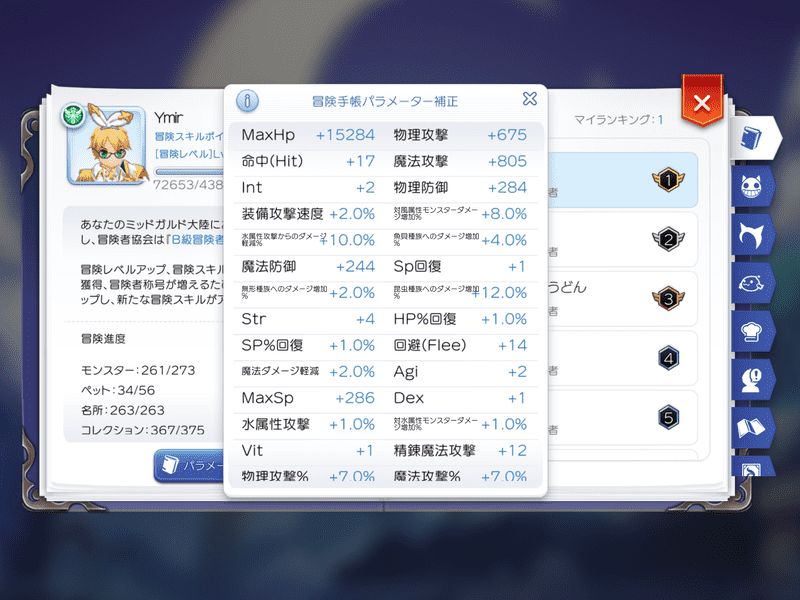This screenshot has width=800, height=600.
Task: Click the 魔法攻撃% +7.0% entry
Action: [460, 476]
